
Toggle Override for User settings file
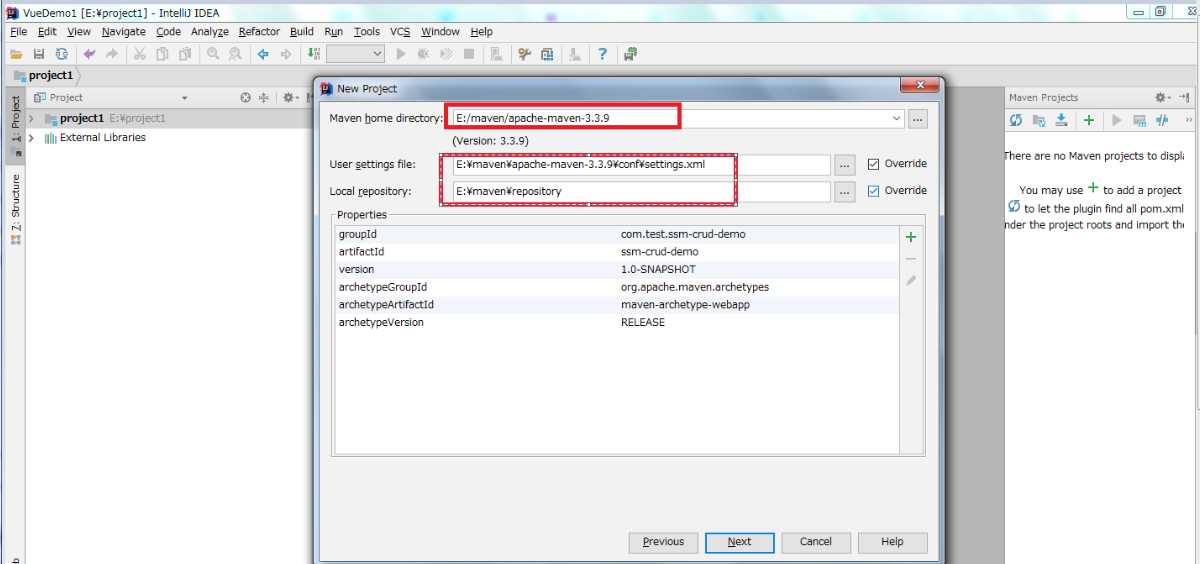pos(874,164)
